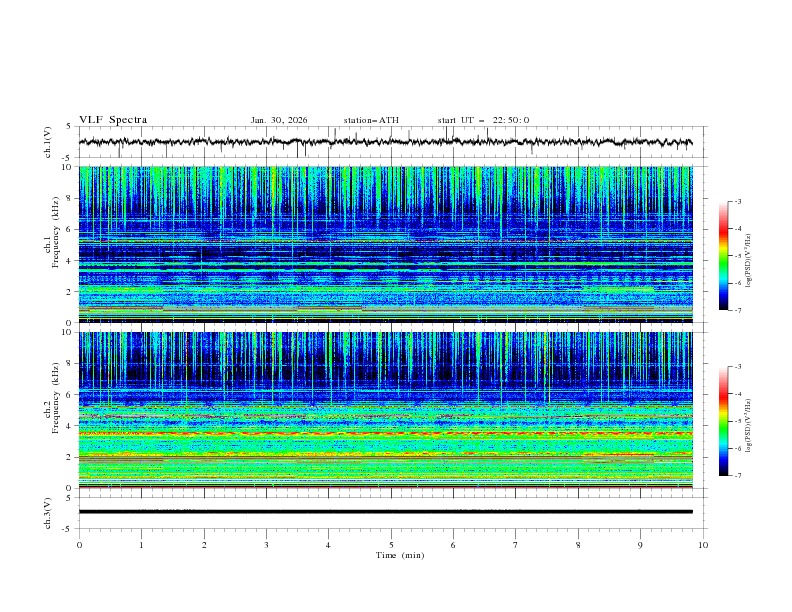Click the VLF Spectra title text
The image size is (792, 612).
113,120
